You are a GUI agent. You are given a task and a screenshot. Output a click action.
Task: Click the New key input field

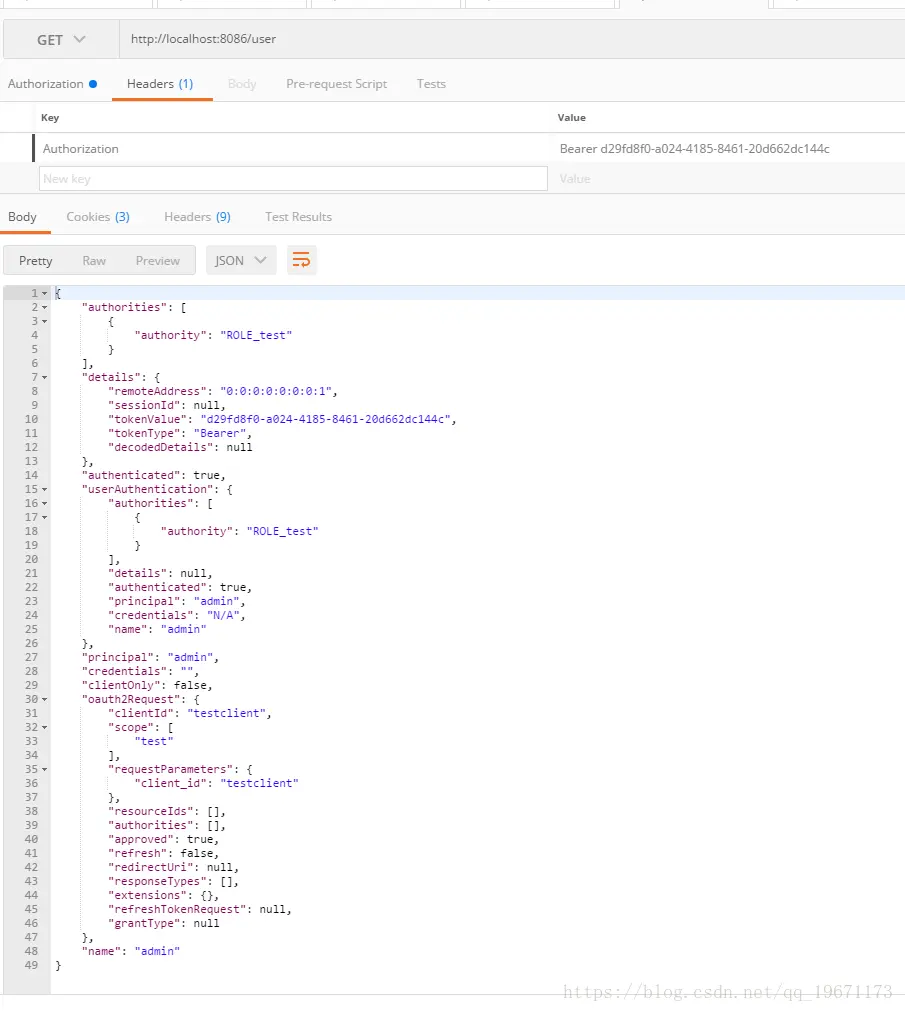pos(293,179)
